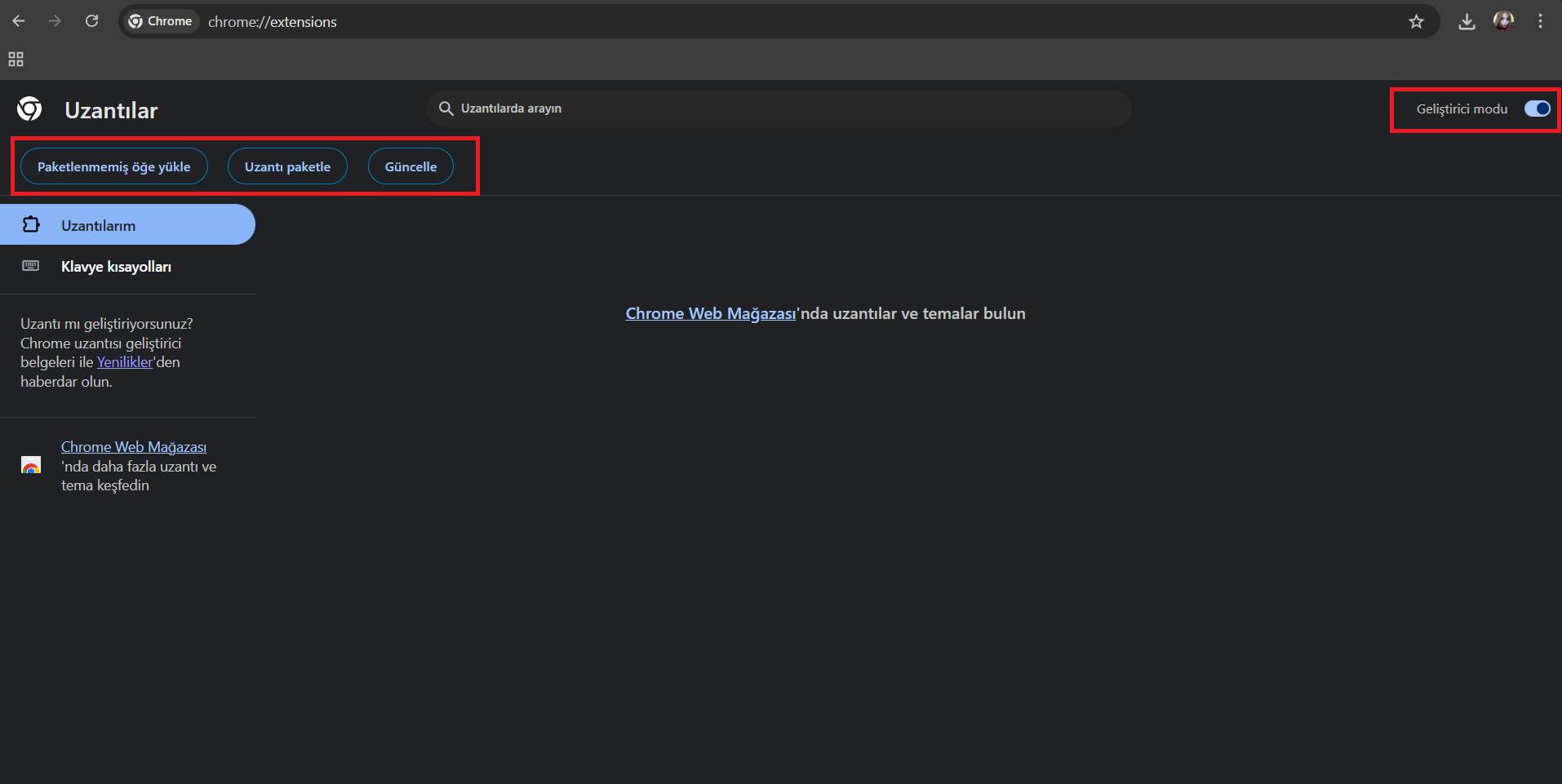Focus the Uzantılarda arayın search field

coord(779,109)
